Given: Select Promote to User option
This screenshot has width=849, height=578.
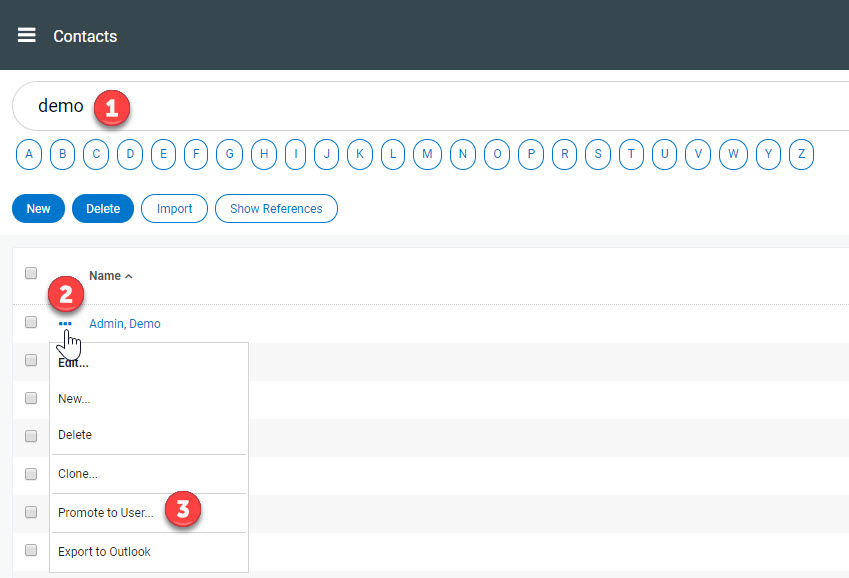Looking at the screenshot, I should click(105, 511).
